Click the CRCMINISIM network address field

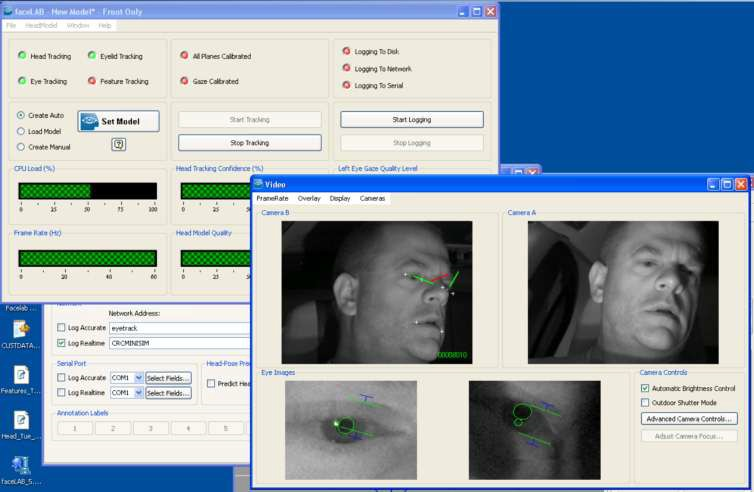(x=180, y=343)
